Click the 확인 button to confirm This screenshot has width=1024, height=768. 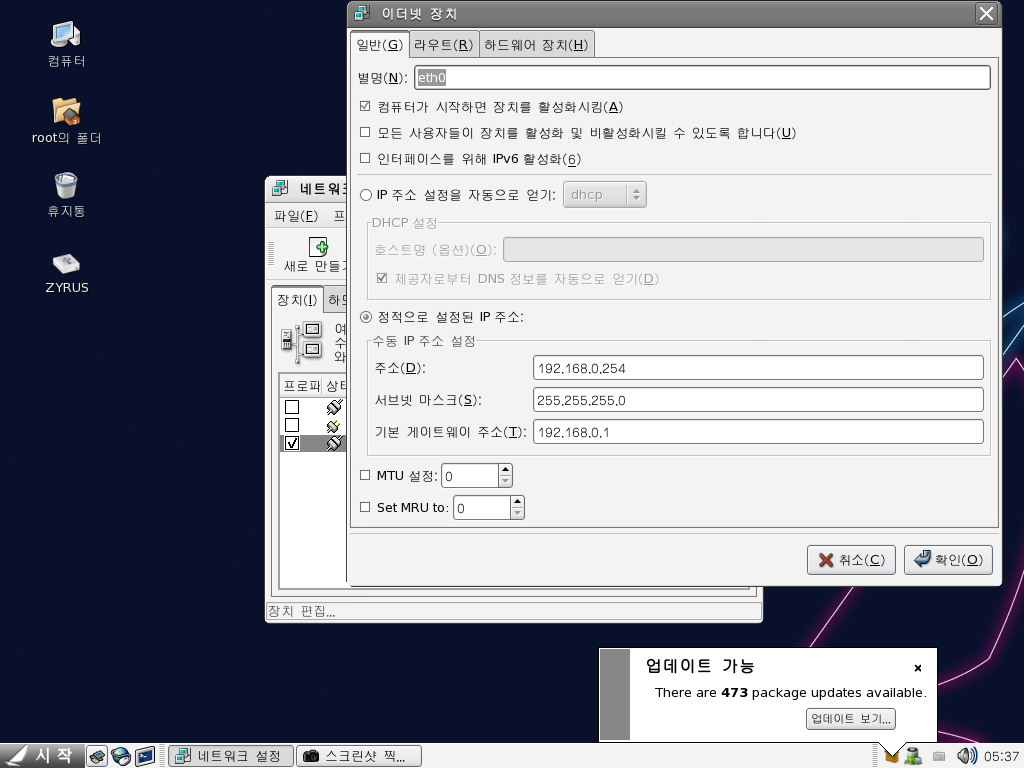(x=948, y=560)
